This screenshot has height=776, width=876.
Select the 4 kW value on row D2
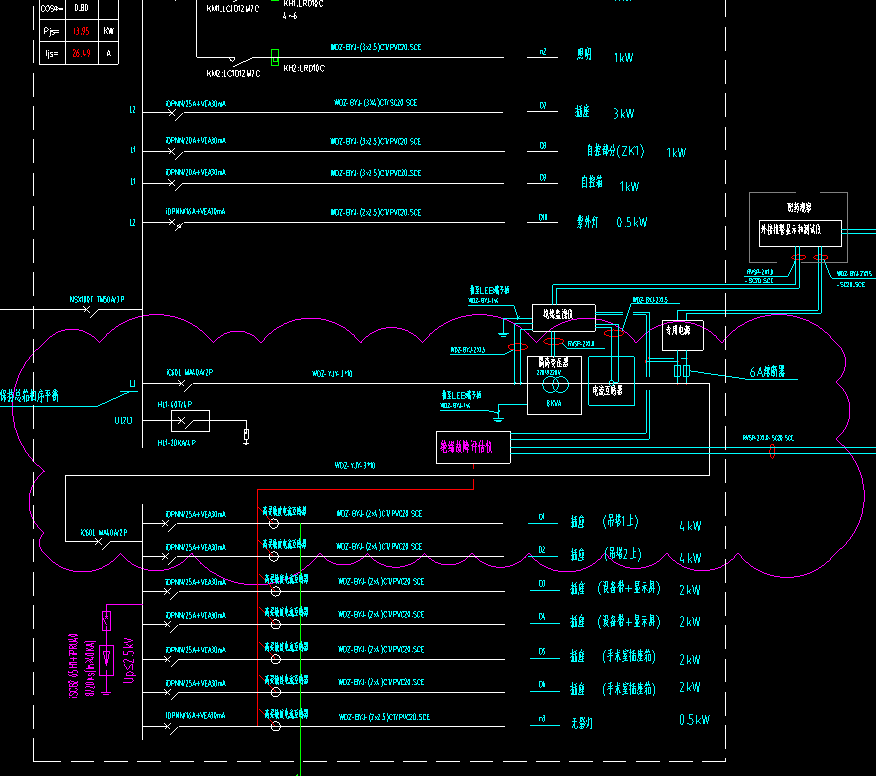point(690,558)
